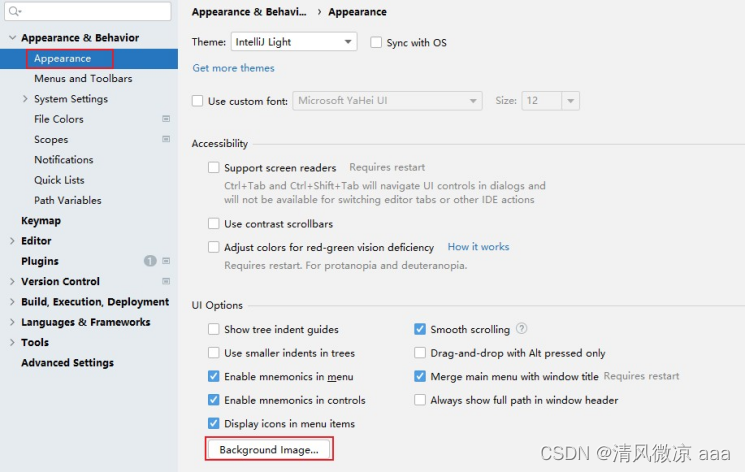Enable Support screen readers
The width and height of the screenshot is (745, 472).
pos(214,167)
